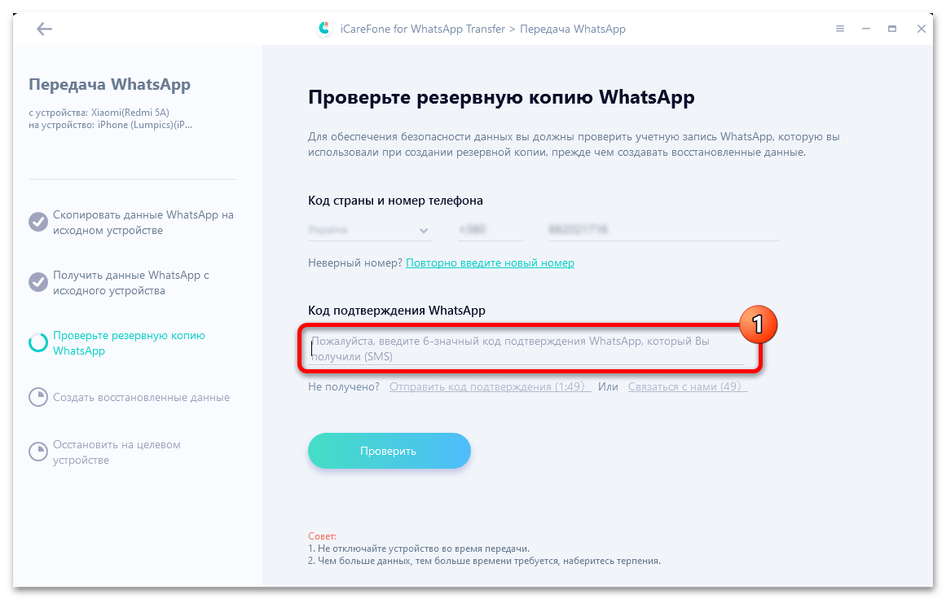
Task: Click clock icon for 'Восстановить на целевом устройстве'
Action: tap(38, 452)
